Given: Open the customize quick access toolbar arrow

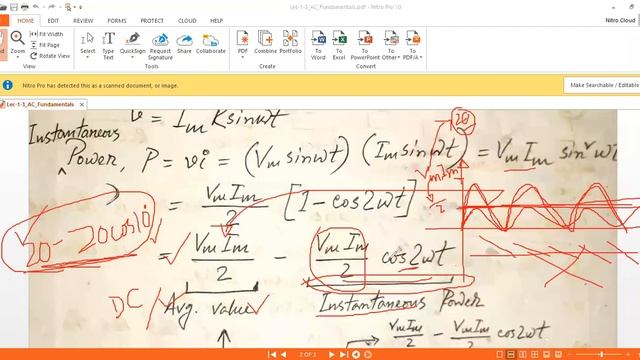Looking at the screenshot, I should (x=80, y=7).
